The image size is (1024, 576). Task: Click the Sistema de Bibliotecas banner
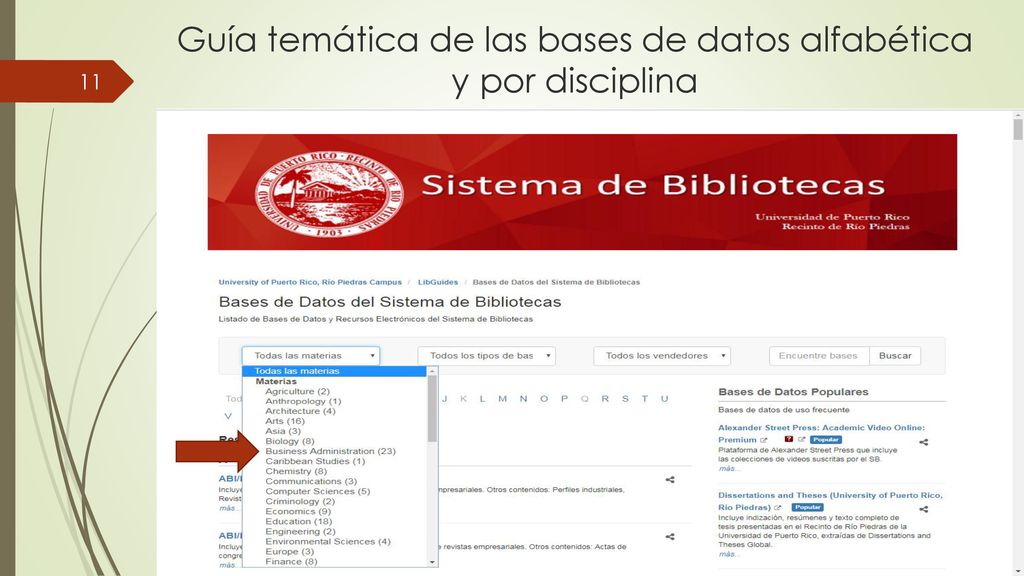point(583,192)
